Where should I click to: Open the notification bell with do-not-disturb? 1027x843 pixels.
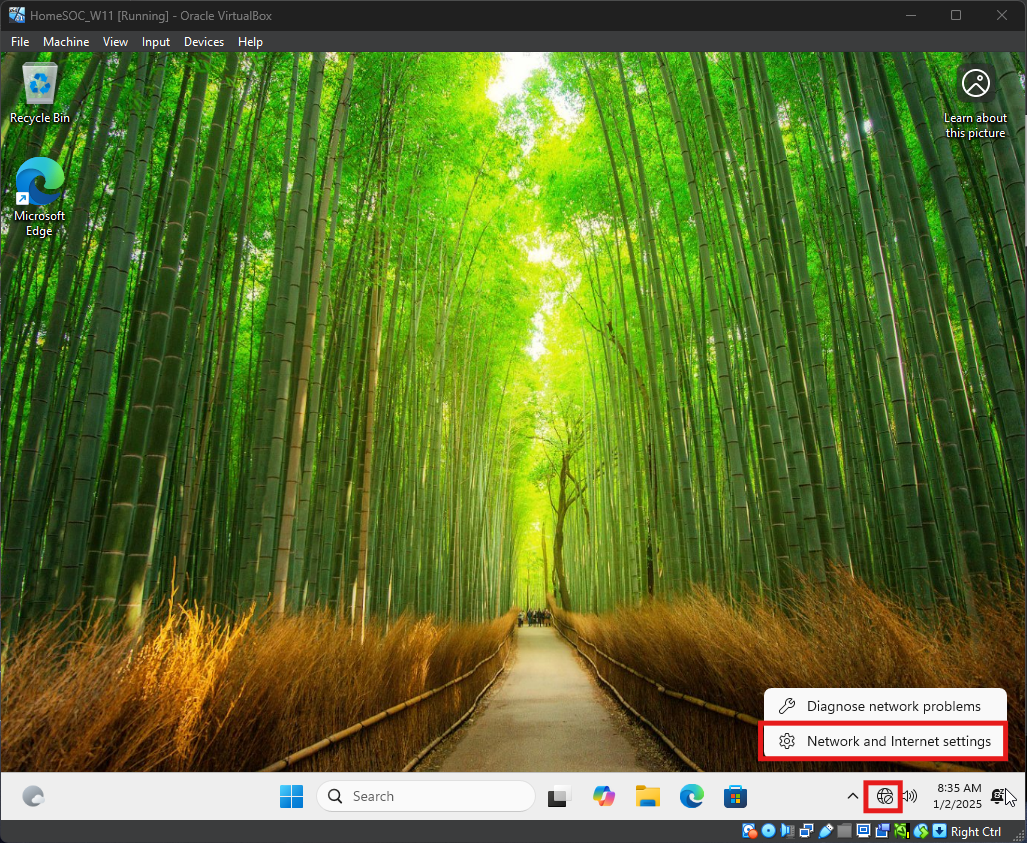998,796
